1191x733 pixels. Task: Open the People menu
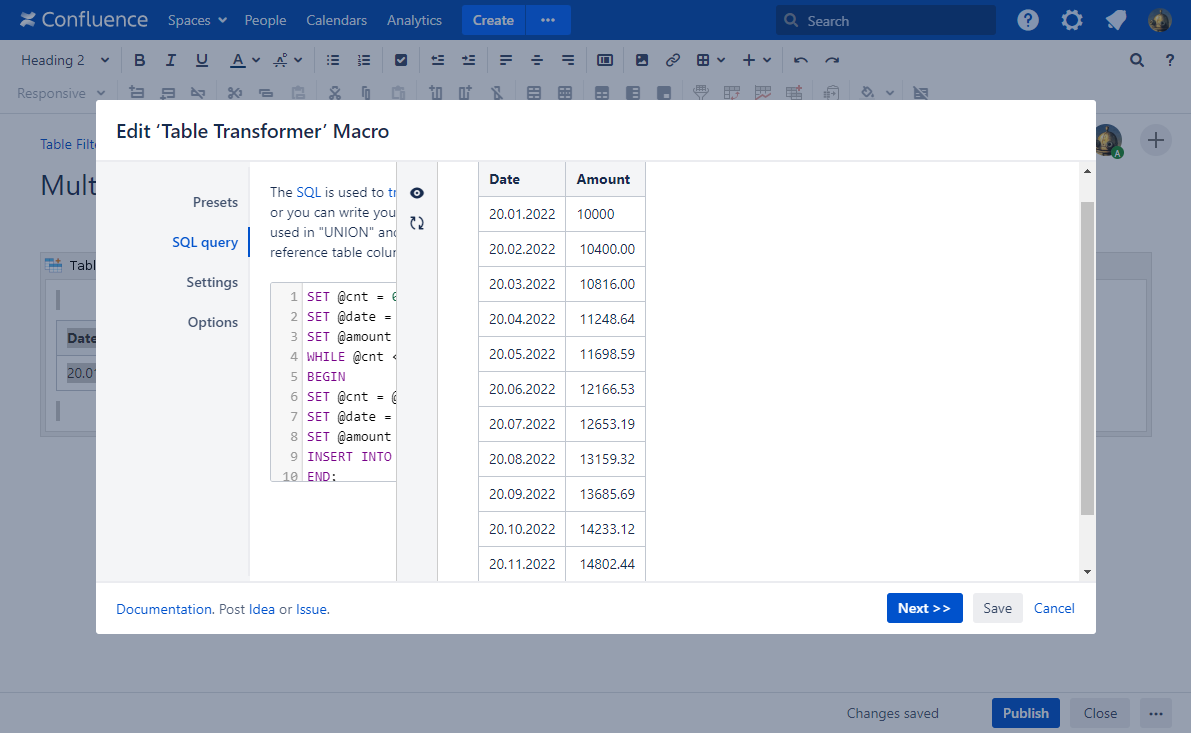pyautogui.click(x=265, y=21)
